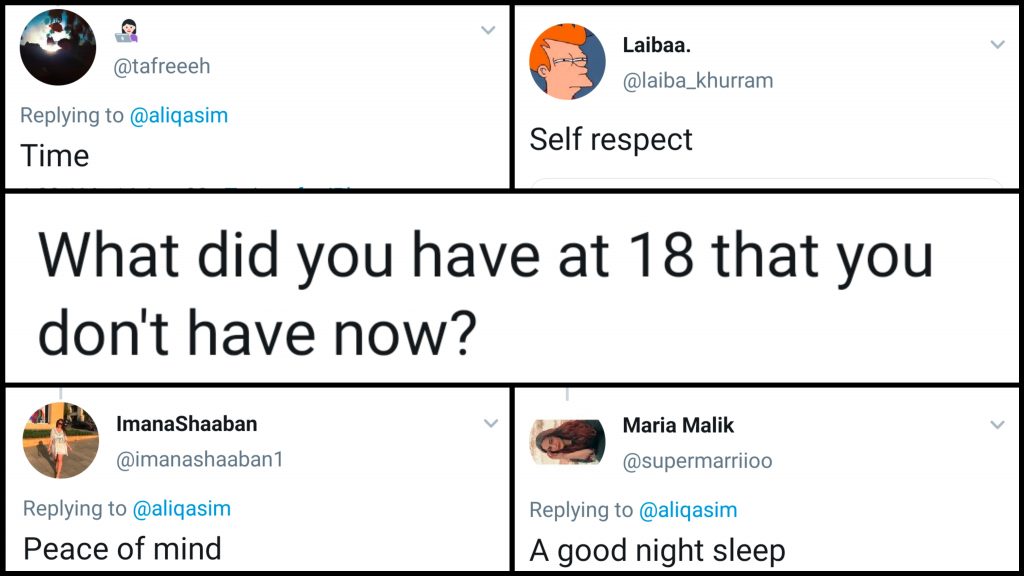Click the ImanaShaaban display name
Image resolution: width=1024 pixels, height=576 pixels.
pos(187,424)
